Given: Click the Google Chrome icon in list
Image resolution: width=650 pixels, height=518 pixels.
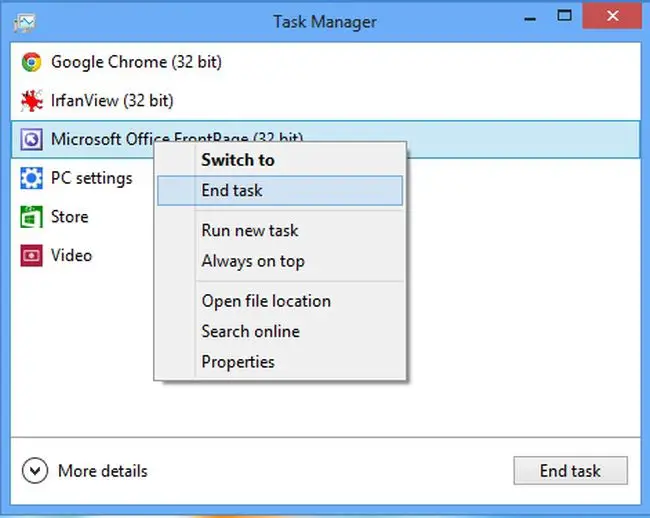Looking at the screenshot, I should click(32, 62).
